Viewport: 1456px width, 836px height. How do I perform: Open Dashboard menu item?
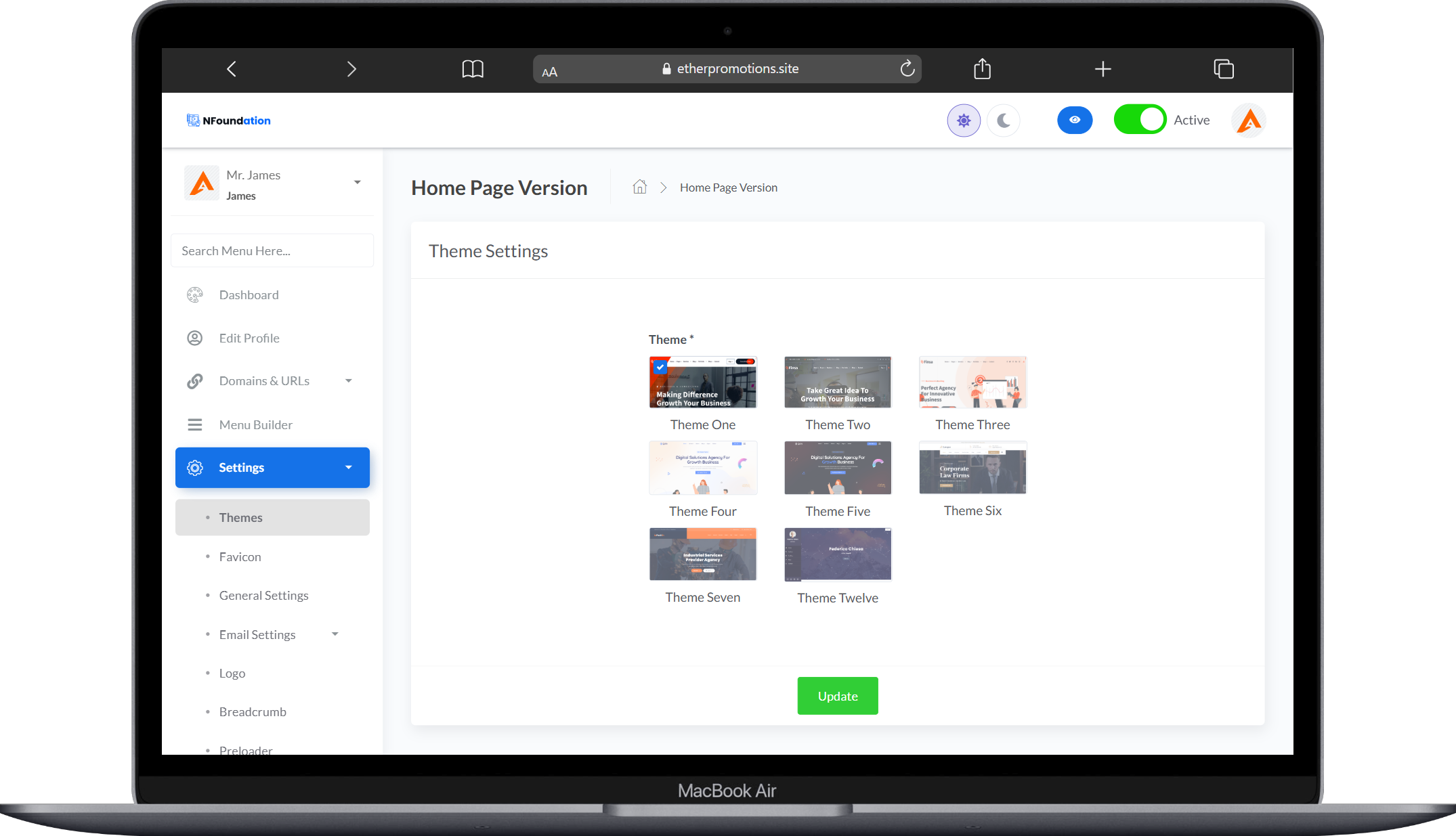(249, 294)
